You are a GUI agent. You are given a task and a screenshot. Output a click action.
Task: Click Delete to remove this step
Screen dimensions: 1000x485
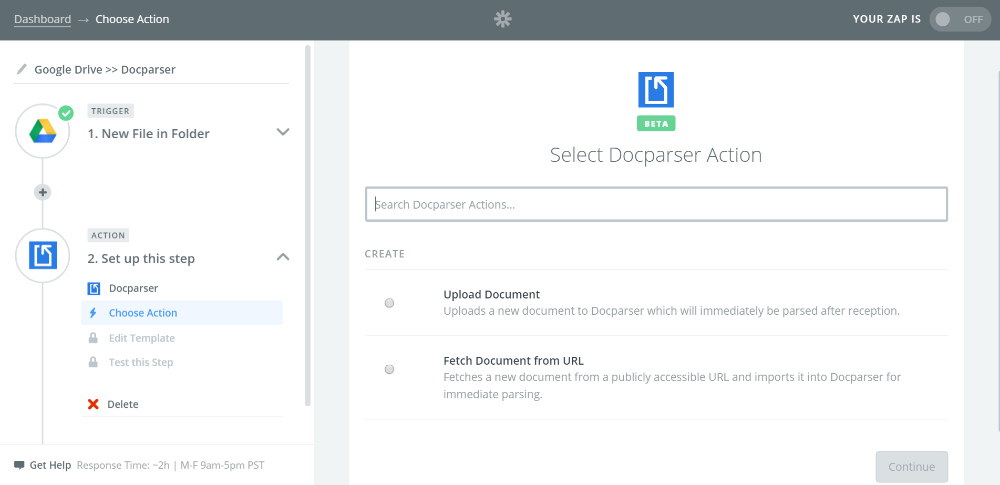[x=123, y=404]
